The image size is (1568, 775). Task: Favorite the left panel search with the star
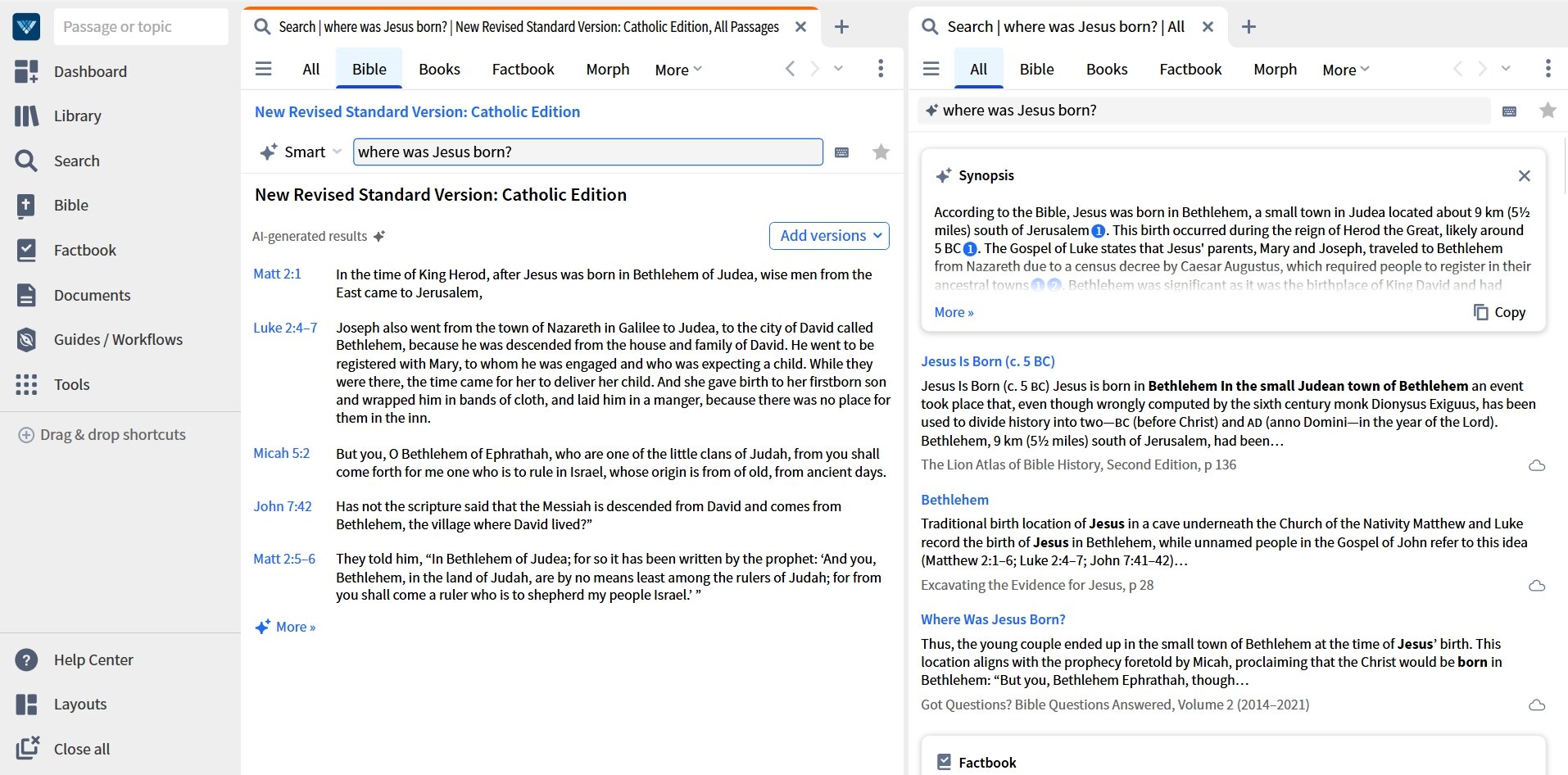click(881, 152)
